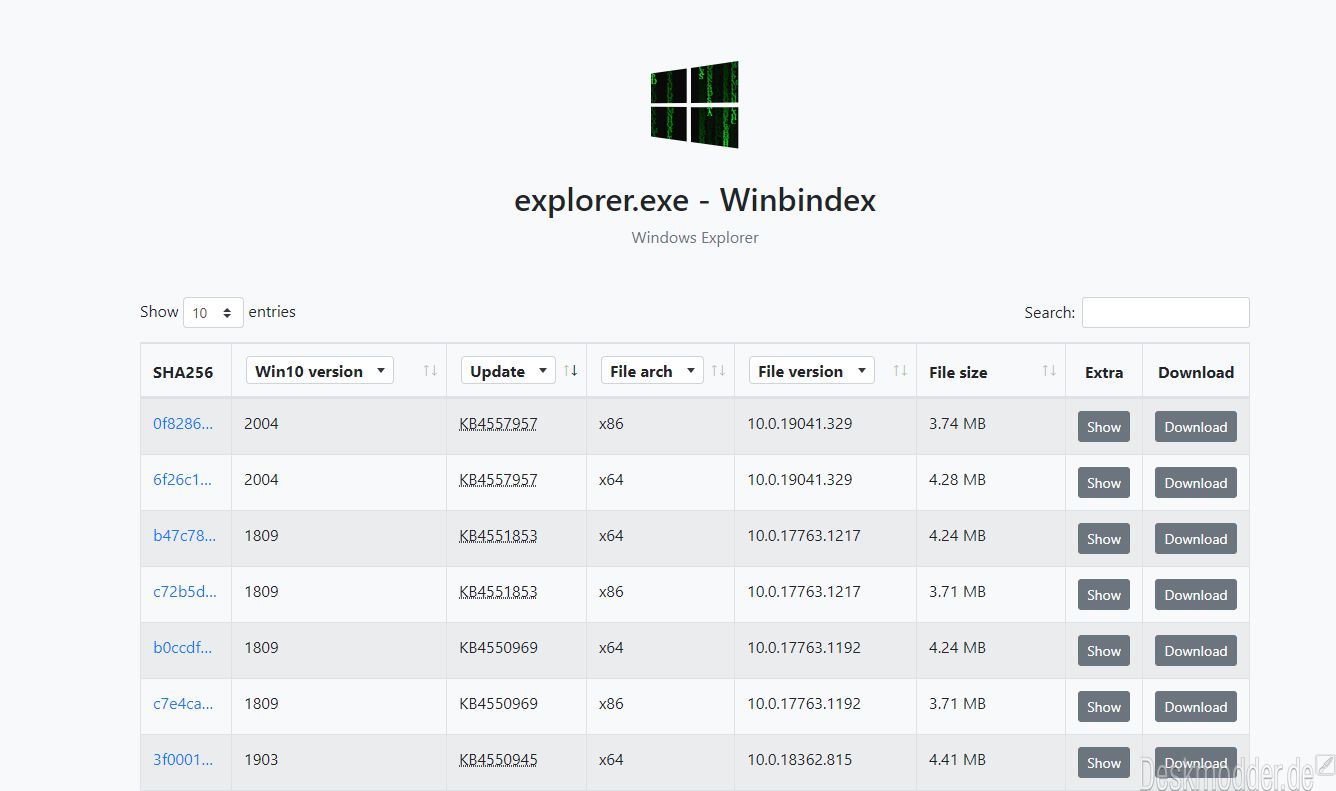Click the Windows Explorer subtitle
The width and height of the screenshot is (1336, 791).
tap(695, 237)
